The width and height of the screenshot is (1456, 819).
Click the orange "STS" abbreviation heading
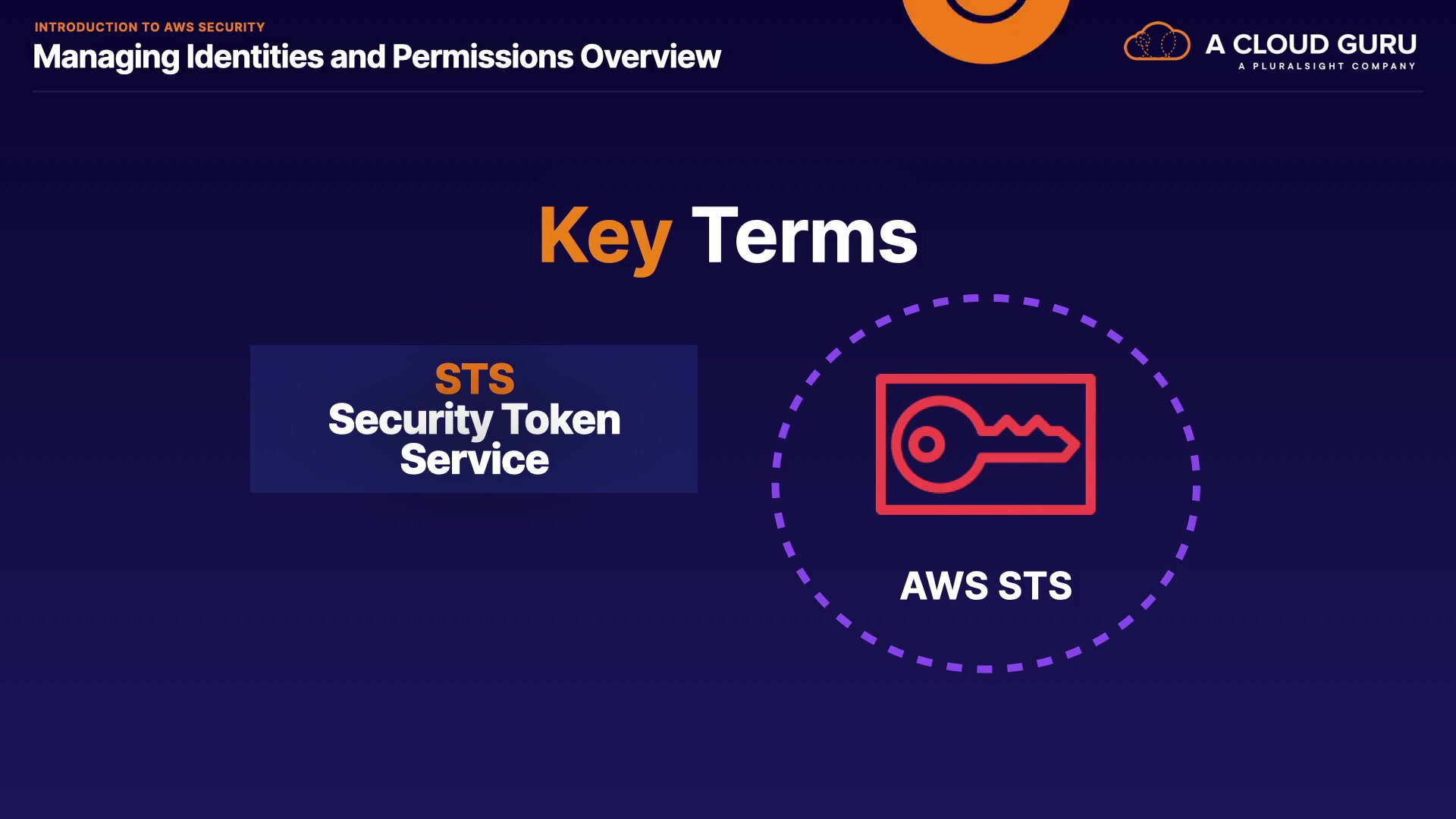tap(475, 378)
